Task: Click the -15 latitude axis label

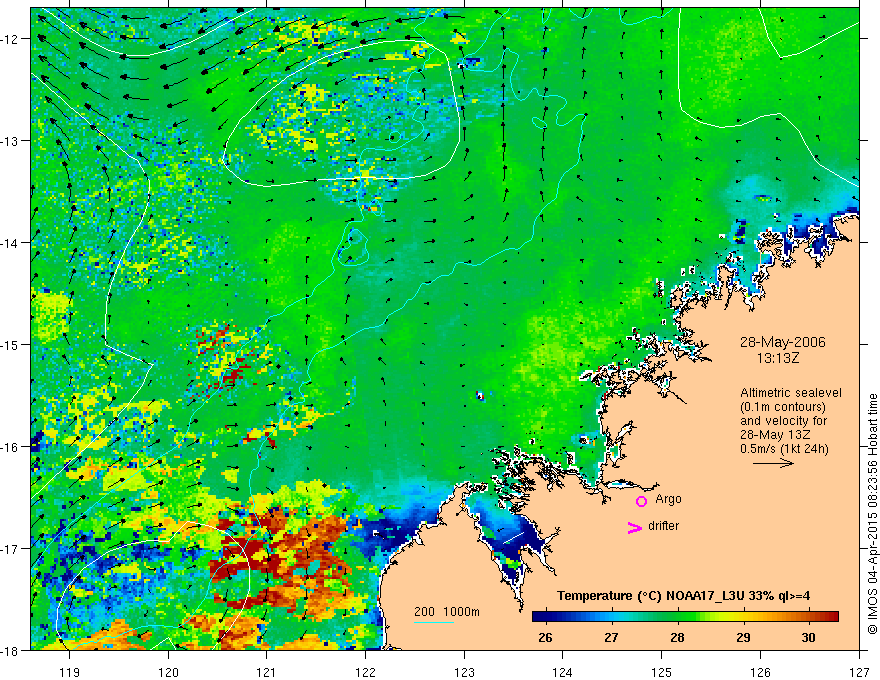Action: [10, 344]
